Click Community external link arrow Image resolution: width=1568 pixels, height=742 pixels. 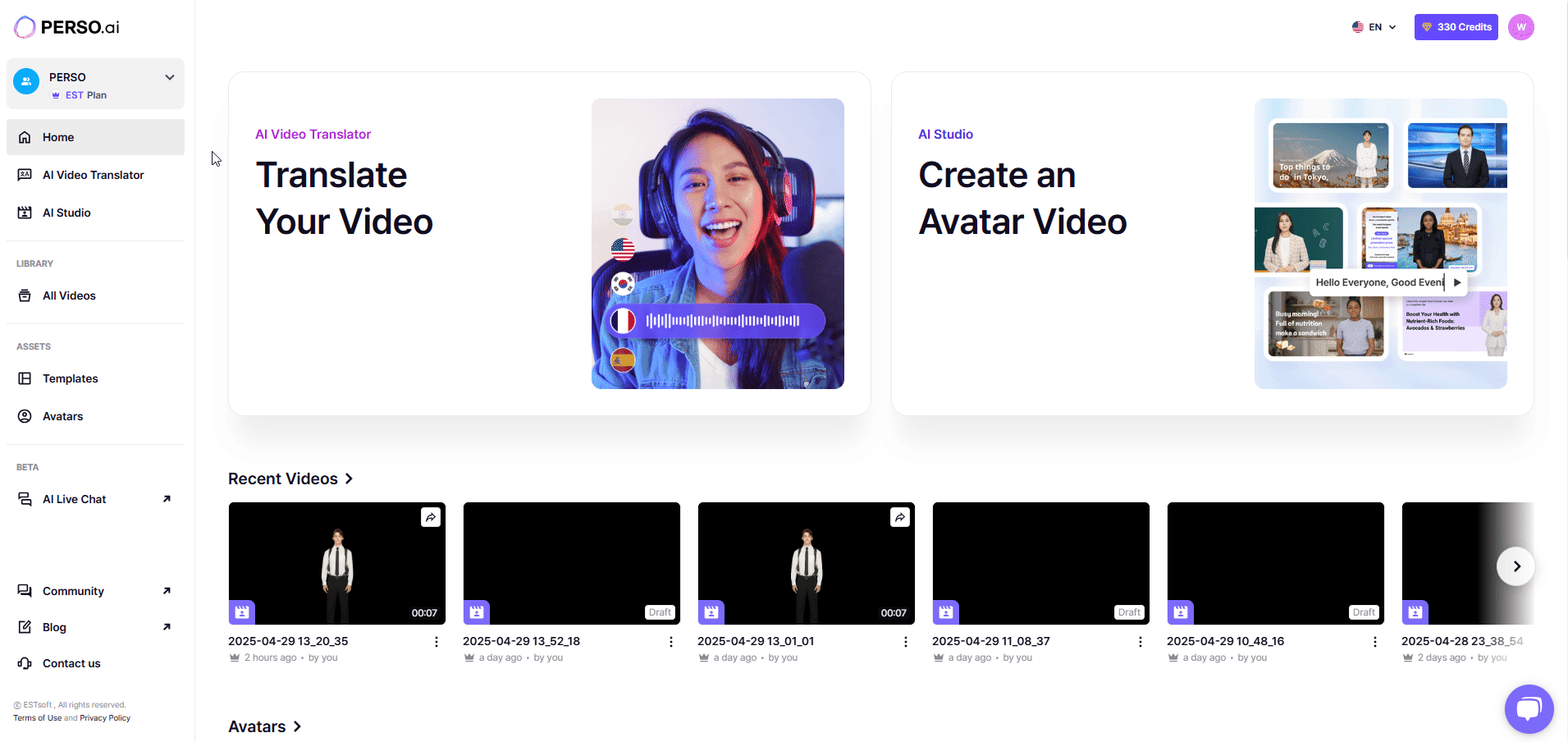coord(167,591)
